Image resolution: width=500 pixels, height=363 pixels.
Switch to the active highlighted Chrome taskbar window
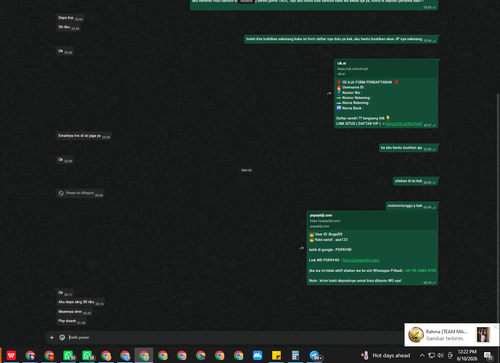coord(144,355)
